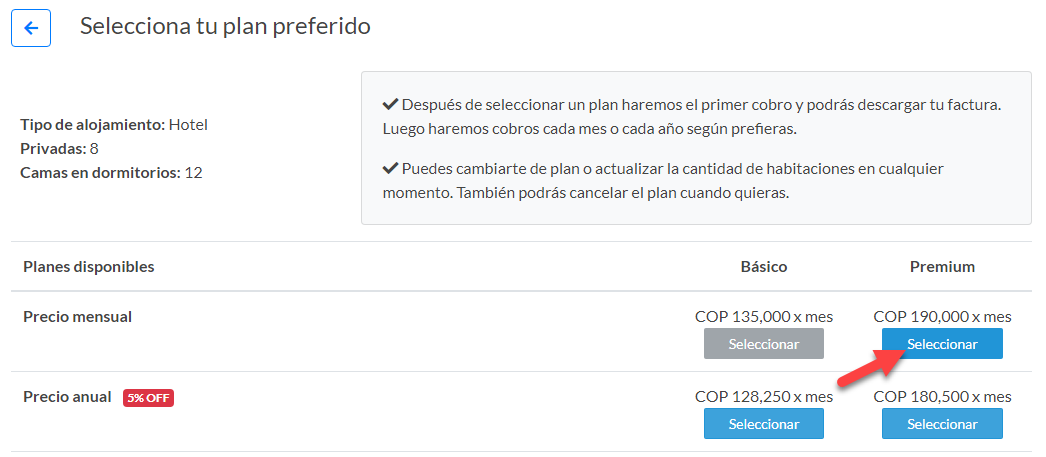Click the red 5% OFF badge
The image size is (1046, 457).
pyautogui.click(x=148, y=398)
